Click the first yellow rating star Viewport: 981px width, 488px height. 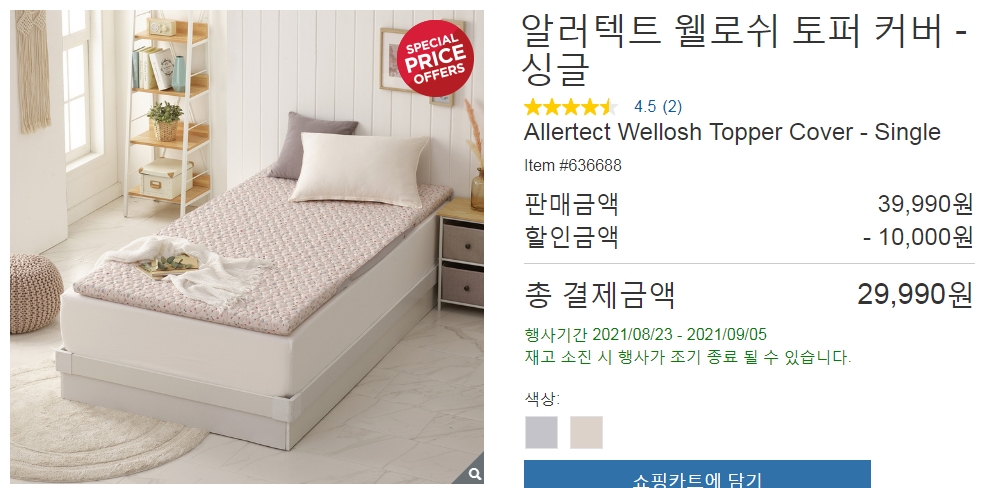click(533, 107)
